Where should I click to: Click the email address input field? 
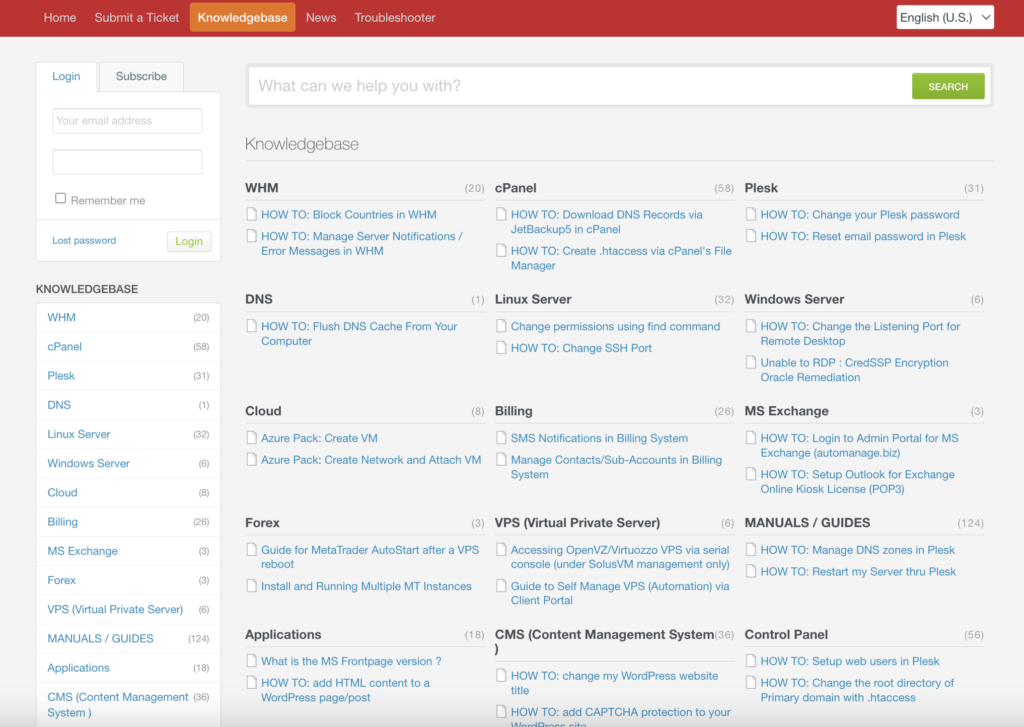pyautogui.click(x=127, y=121)
